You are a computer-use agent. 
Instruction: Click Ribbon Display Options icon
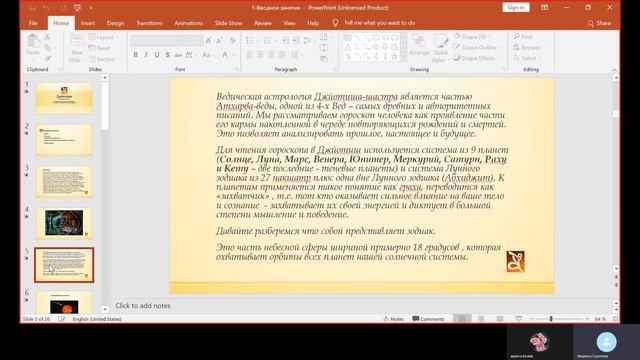coord(544,7)
